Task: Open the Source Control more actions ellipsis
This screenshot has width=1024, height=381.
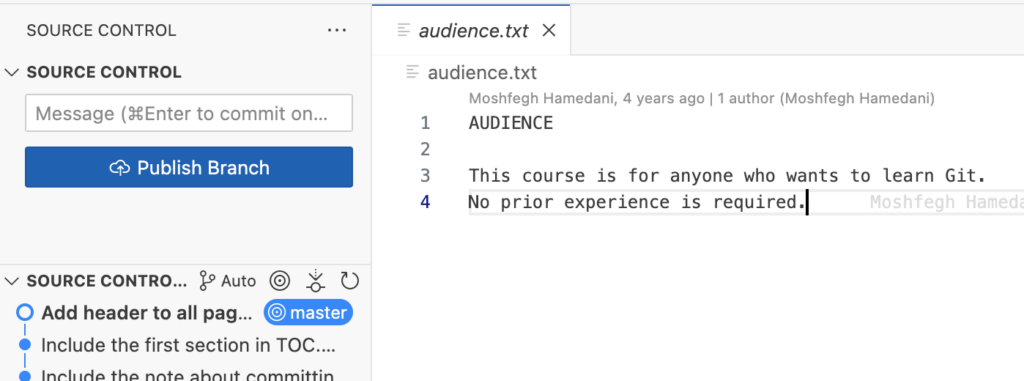Action: click(x=337, y=31)
